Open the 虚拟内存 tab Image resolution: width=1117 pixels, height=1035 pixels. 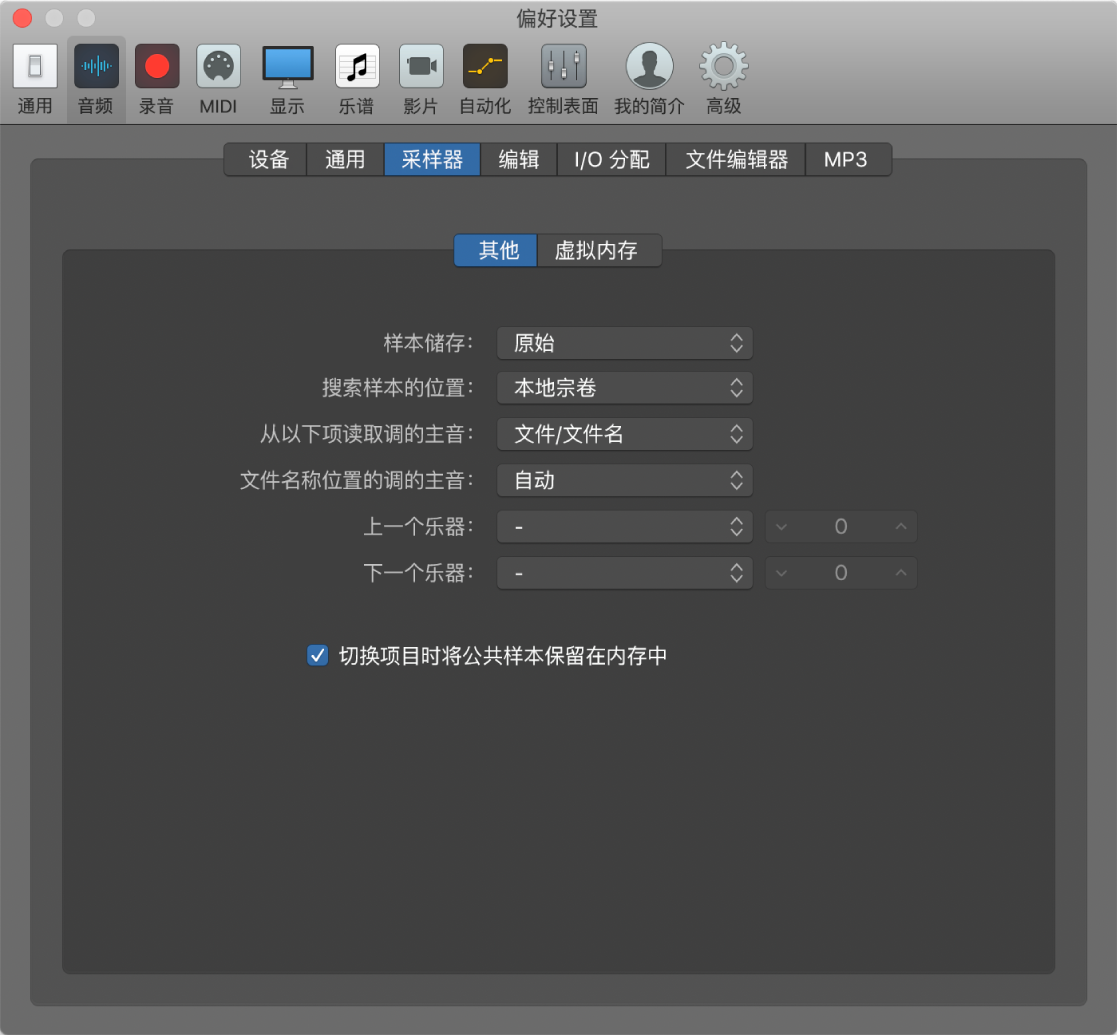click(599, 251)
